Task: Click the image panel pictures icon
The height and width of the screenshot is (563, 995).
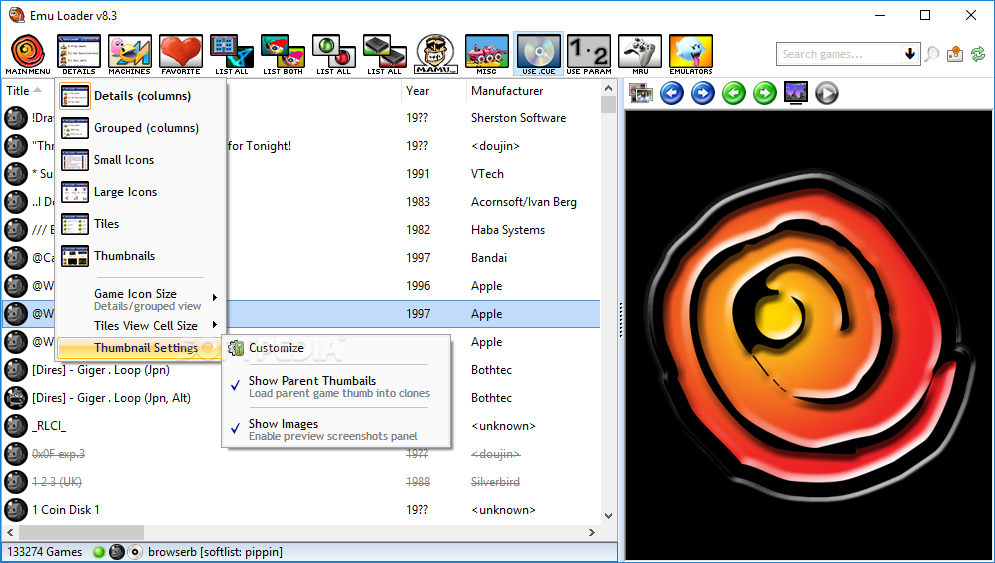Action: (641, 93)
